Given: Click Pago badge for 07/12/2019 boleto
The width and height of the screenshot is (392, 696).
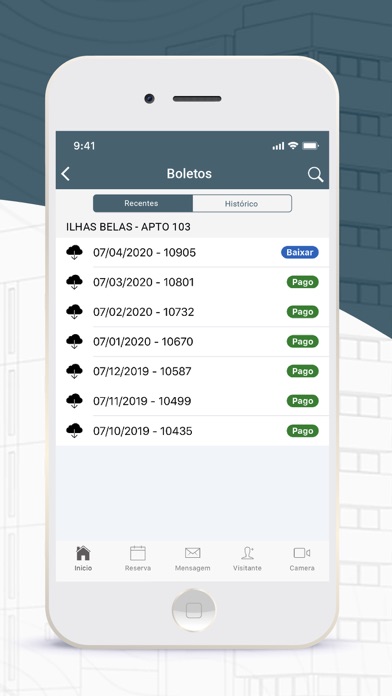Looking at the screenshot, I should (x=303, y=371).
